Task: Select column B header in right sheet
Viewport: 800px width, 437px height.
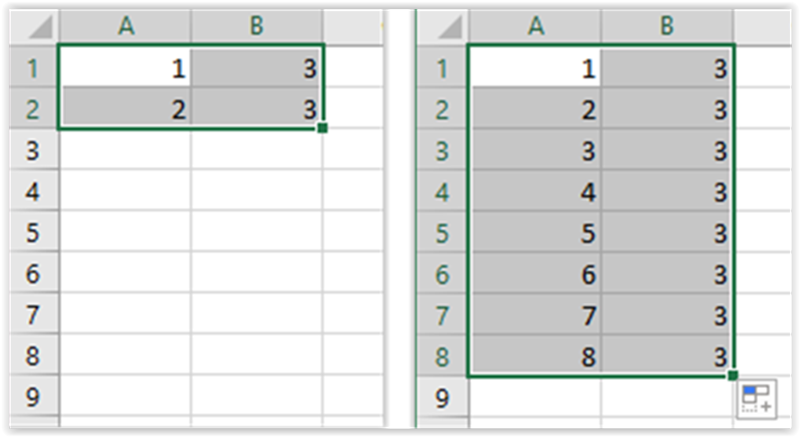Action: 667,26
